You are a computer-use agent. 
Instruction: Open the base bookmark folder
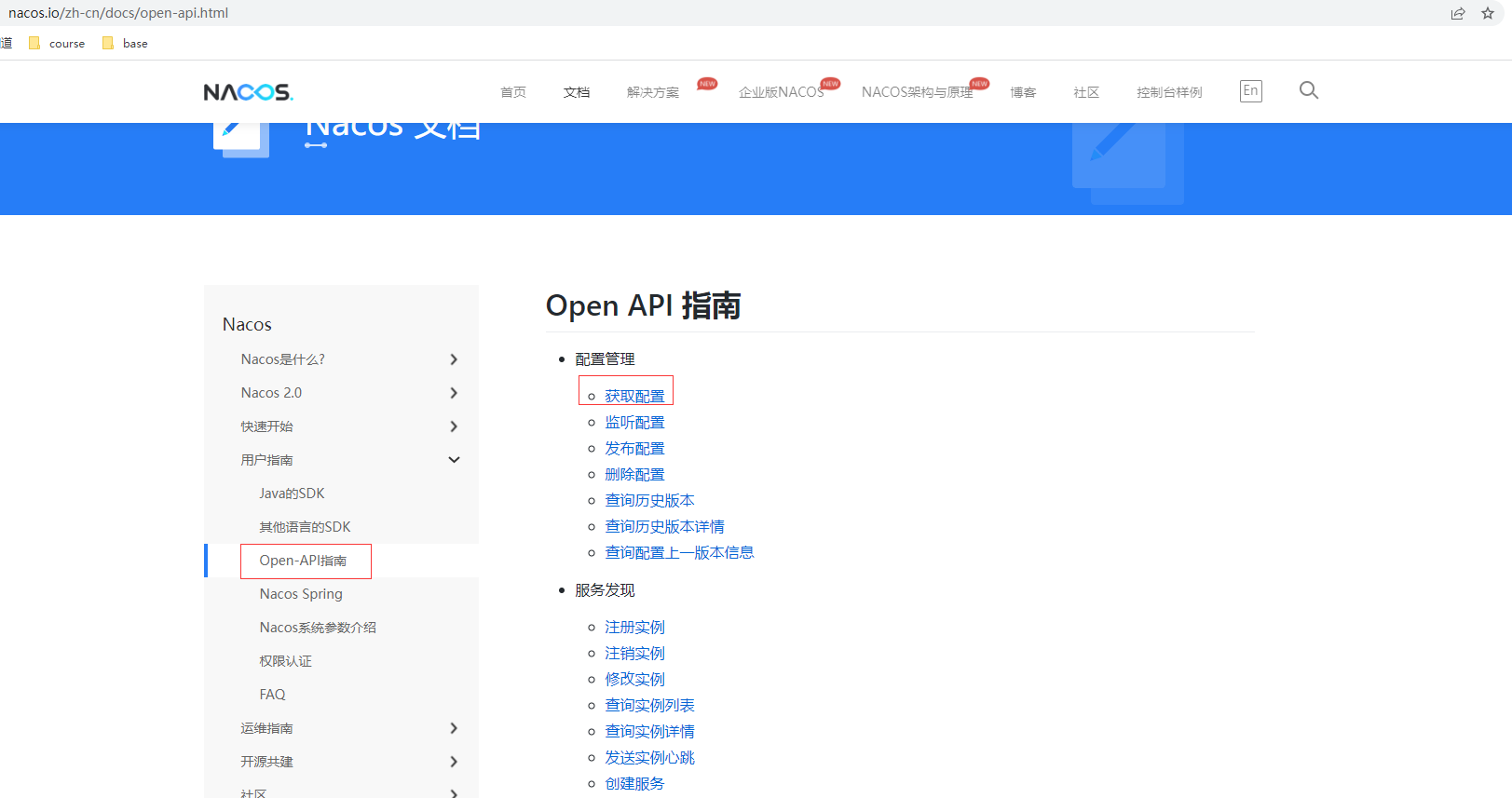point(125,44)
